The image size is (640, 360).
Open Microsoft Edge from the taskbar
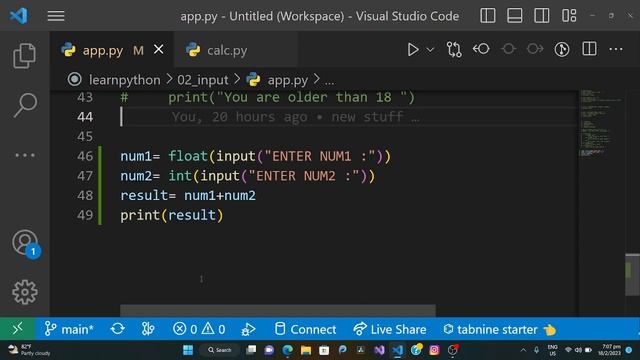click(287, 350)
